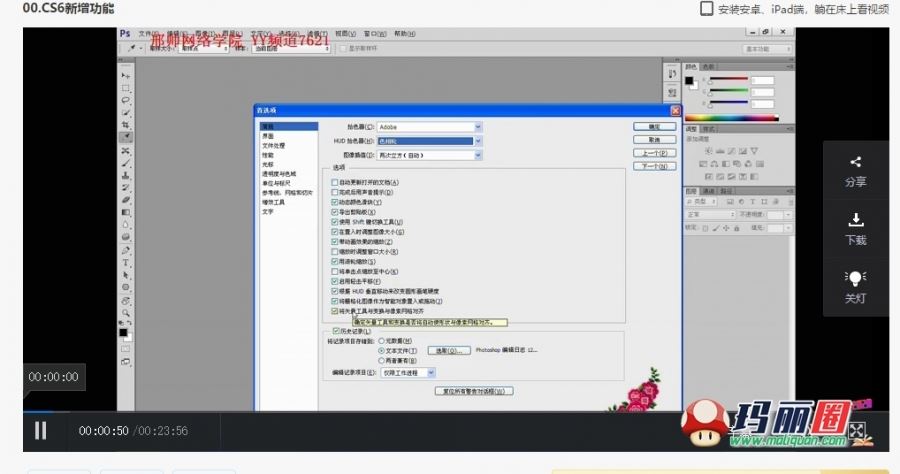Switch to the 样式 panel tab
This screenshot has width=900, height=474.
[709, 129]
